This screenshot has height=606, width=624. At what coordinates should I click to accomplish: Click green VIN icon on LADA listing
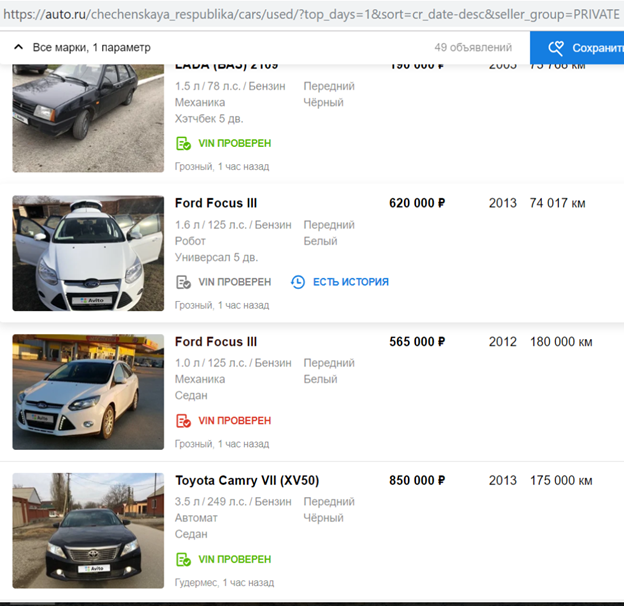tap(183, 143)
